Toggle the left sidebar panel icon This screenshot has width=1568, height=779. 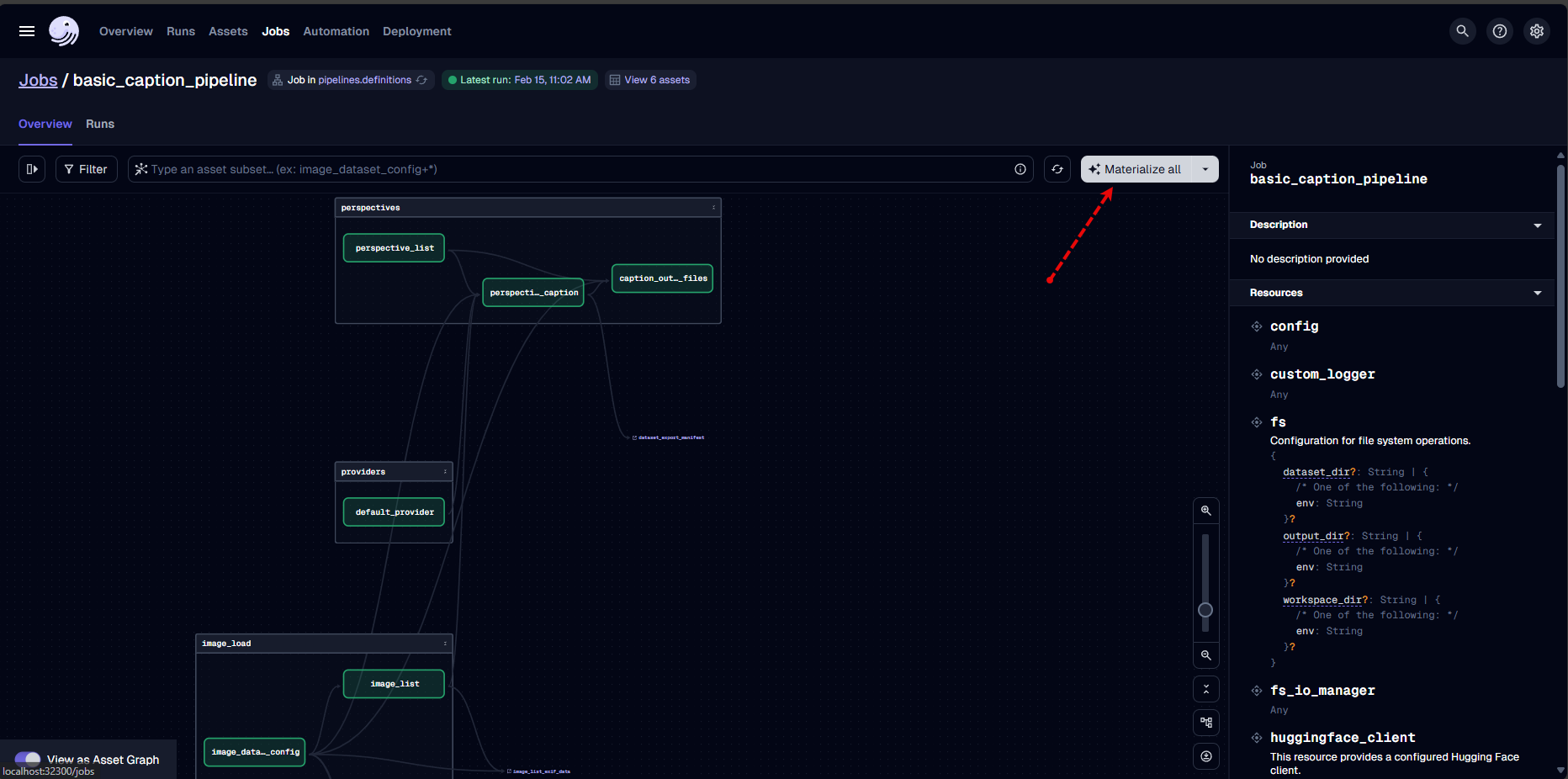[32, 169]
